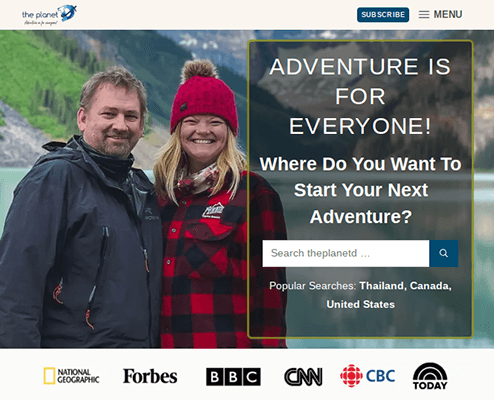Click the magnifying glass search button
This screenshot has height=400, width=494.
(x=444, y=253)
